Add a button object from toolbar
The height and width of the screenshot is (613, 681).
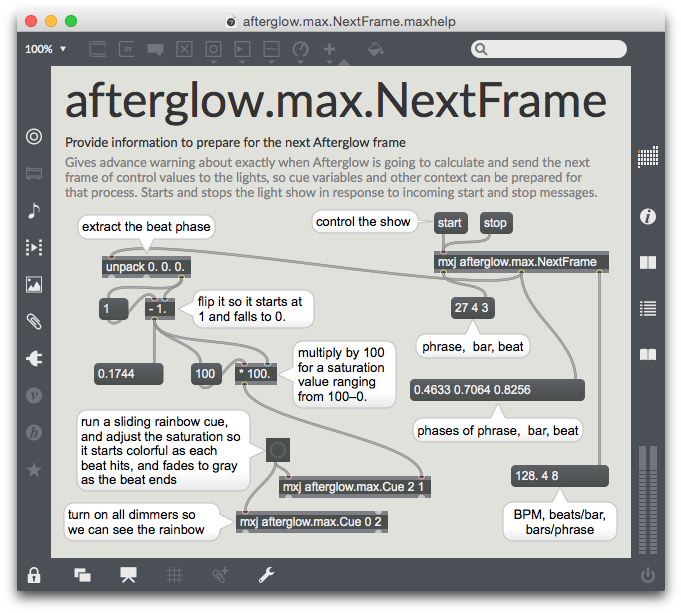(213, 49)
